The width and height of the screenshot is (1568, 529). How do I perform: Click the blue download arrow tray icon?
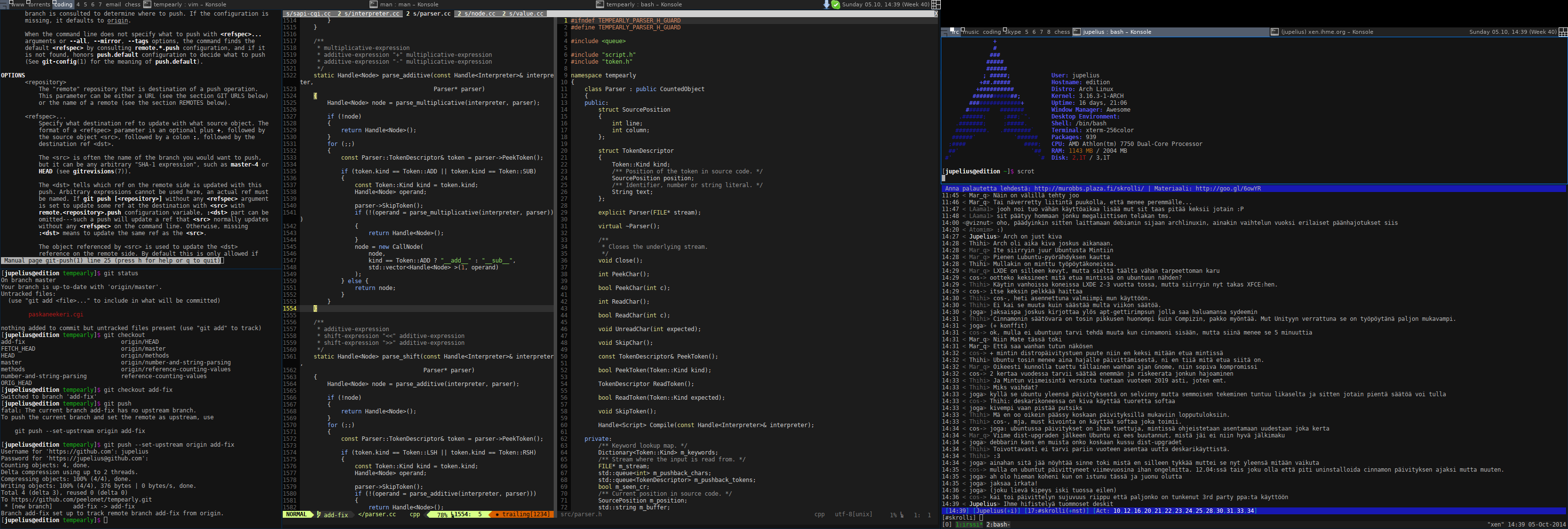(x=826, y=4)
